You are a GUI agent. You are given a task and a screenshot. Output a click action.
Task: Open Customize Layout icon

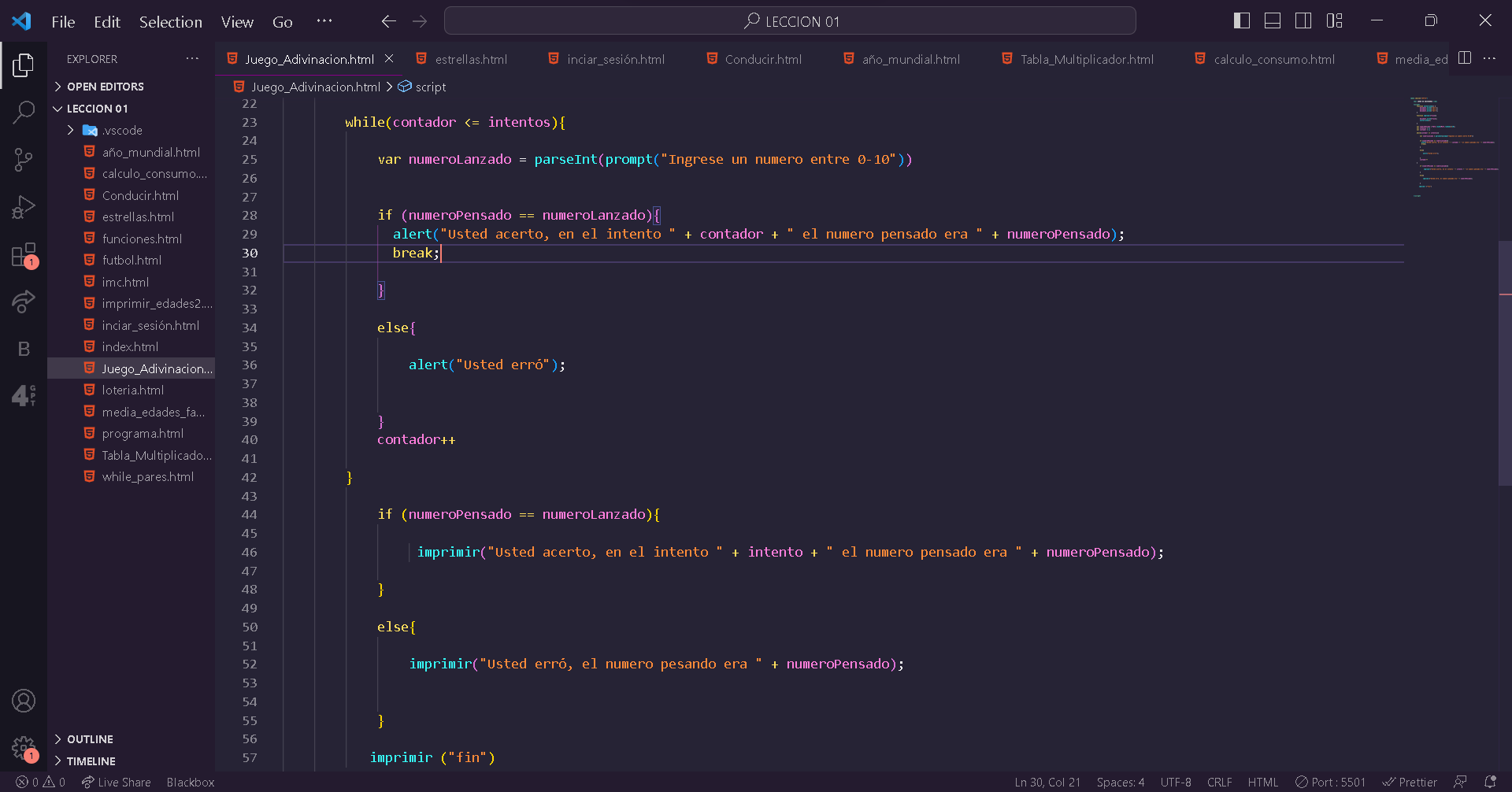[1334, 21]
